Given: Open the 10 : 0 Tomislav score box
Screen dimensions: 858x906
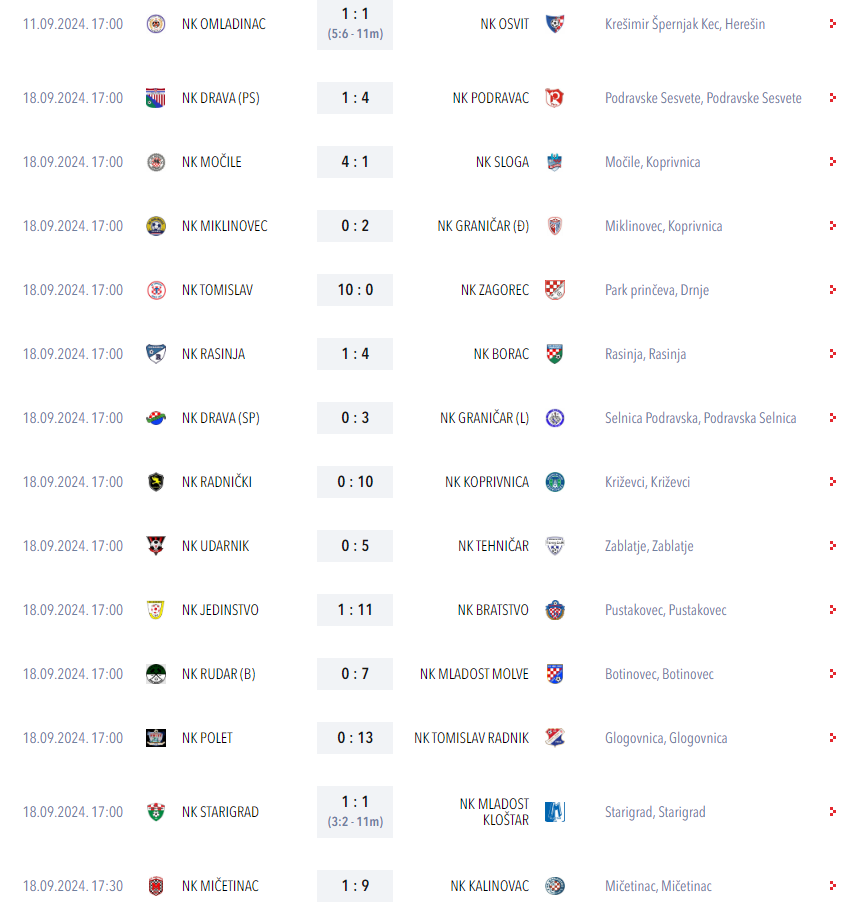Looking at the screenshot, I should point(355,290).
